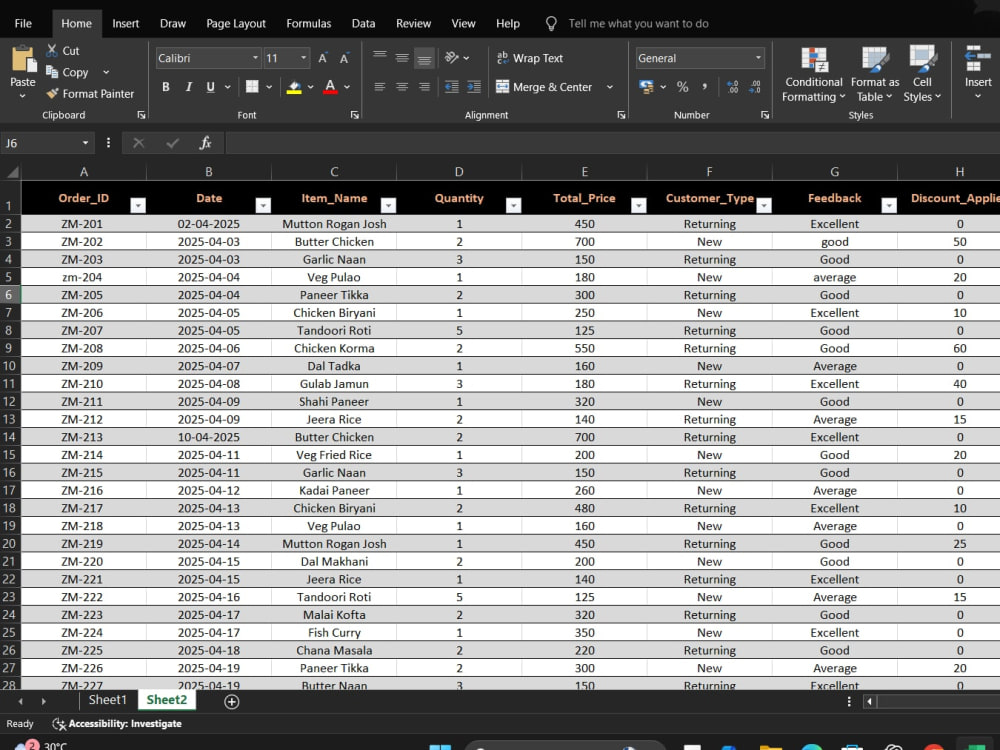Open the Alignment dialog launcher
Image resolution: width=1000 pixels, height=750 pixels.
621,115
